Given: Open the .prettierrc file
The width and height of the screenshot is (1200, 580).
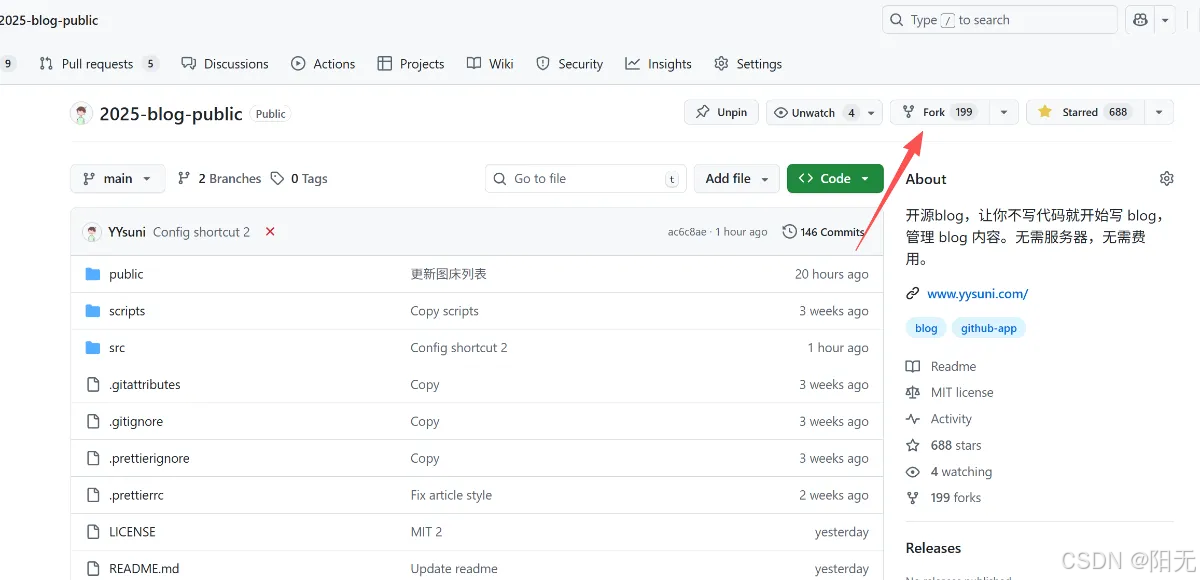Looking at the screenshot, I should point(136,495).
